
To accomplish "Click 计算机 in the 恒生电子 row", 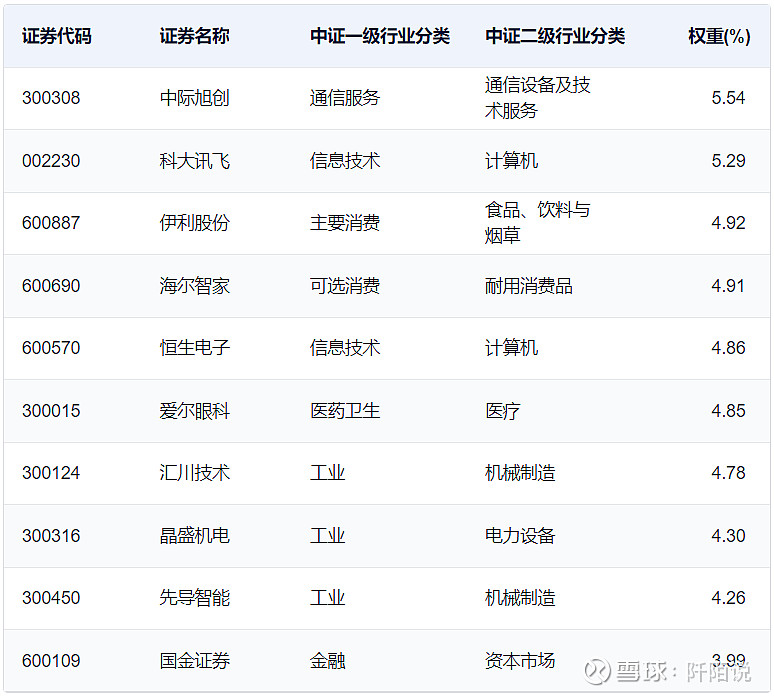I will coord(511,348).
